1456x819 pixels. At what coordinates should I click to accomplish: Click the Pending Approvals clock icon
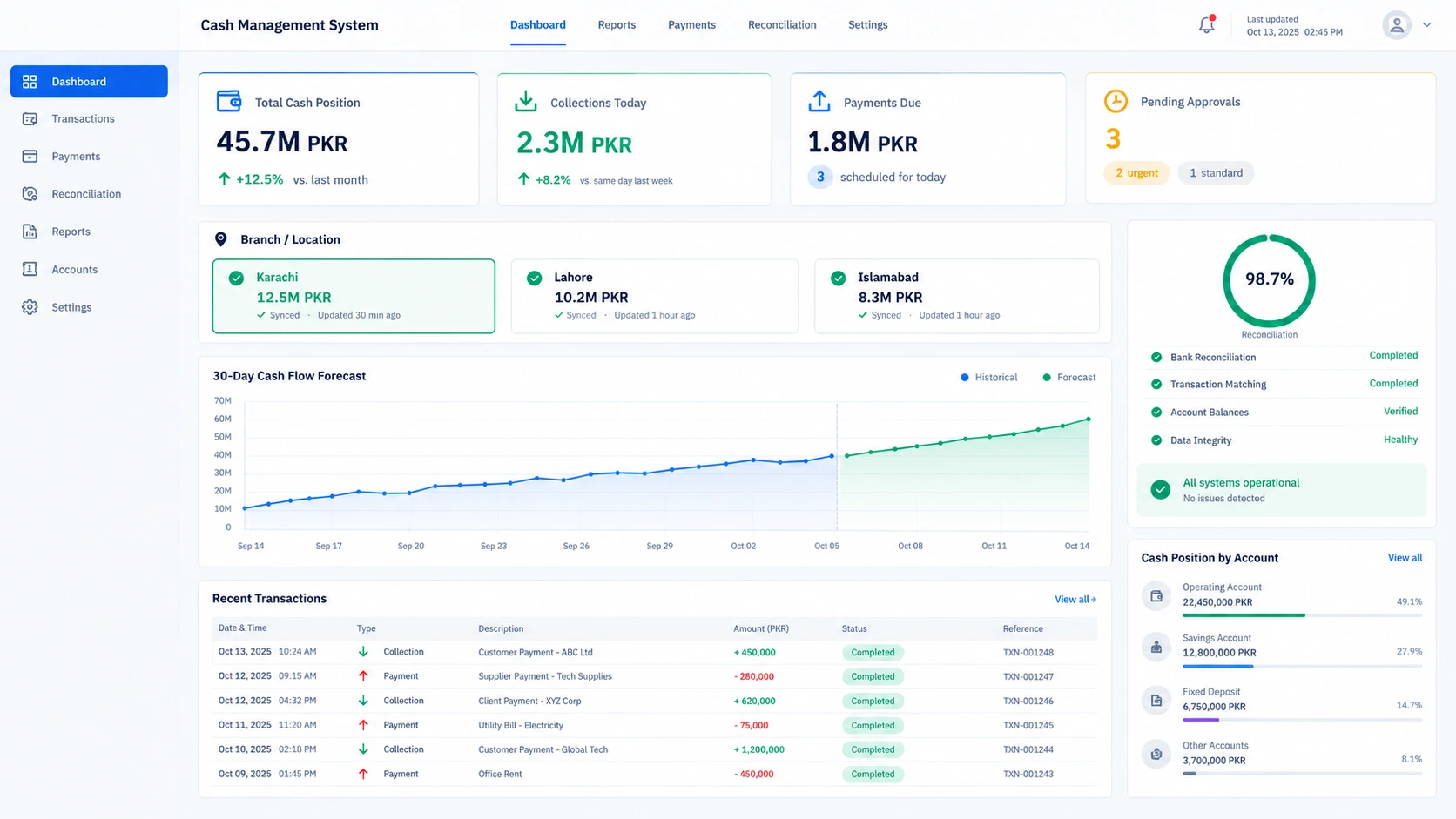[x=1116, y=101]
